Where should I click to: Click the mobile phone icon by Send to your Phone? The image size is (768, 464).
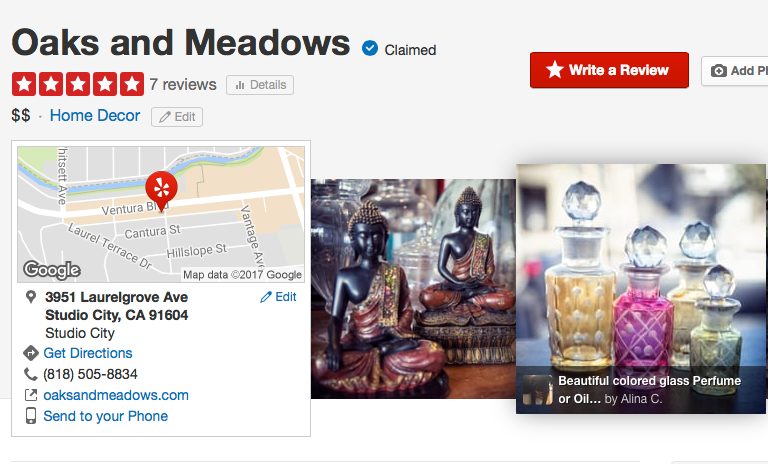[x=30, y=416]
